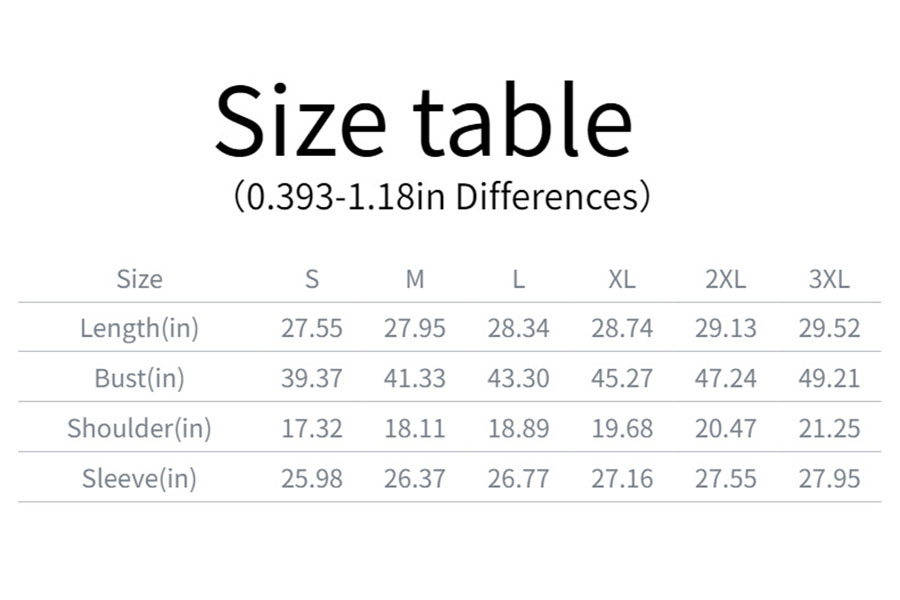Click the "Length(in)" row label
The image size is (900, 600).
pyautogui.click(x=139, y=328)
